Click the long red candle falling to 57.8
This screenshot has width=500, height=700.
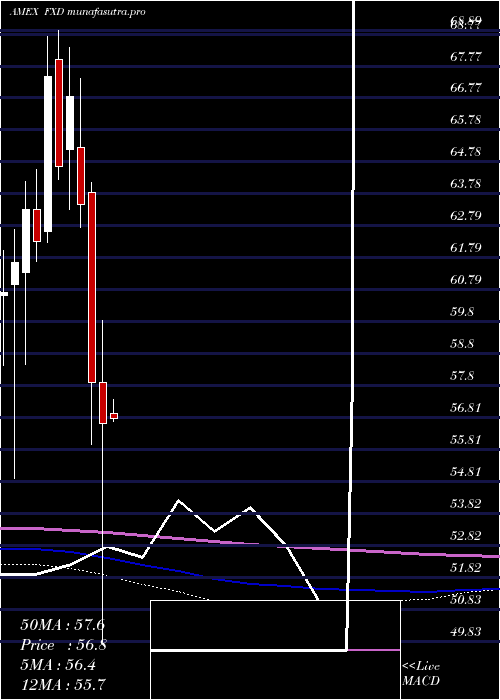tap(92, 288)
